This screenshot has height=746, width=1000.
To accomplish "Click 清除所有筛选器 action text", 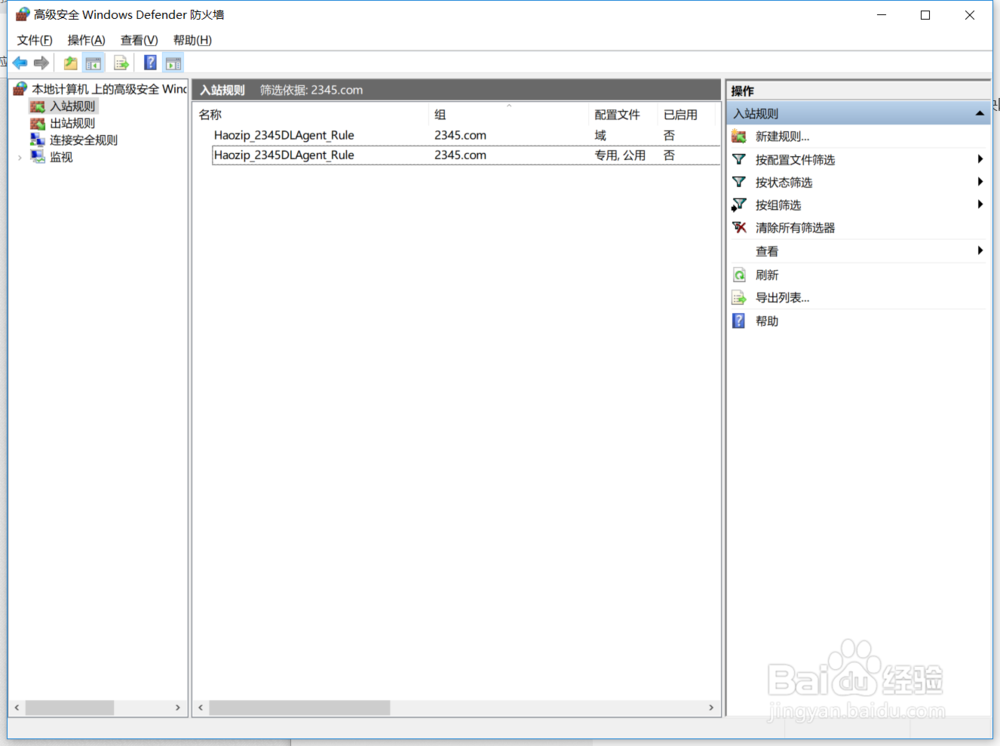I will [x=795, y=228].
